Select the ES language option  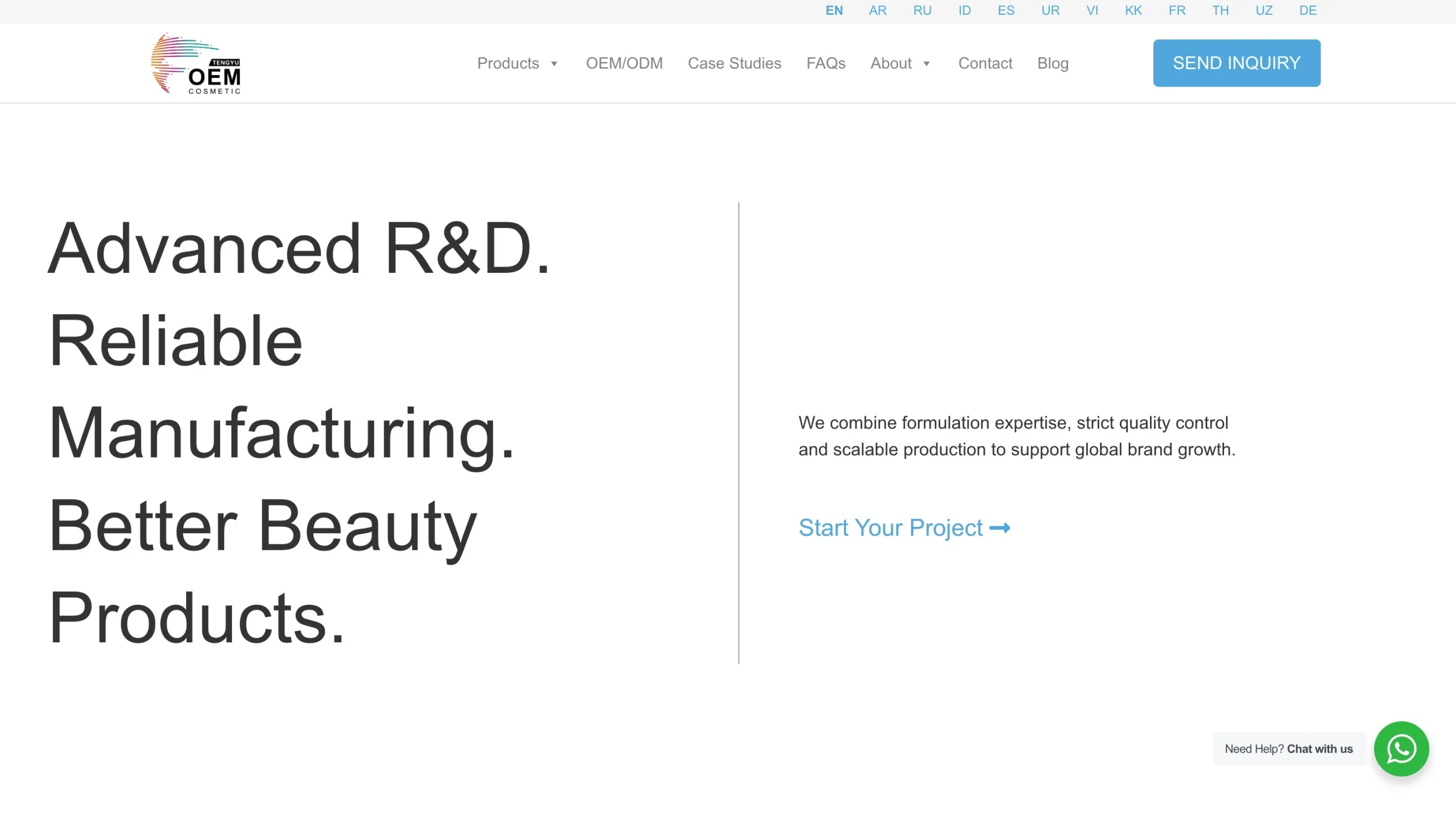[x=1006, y=10]
